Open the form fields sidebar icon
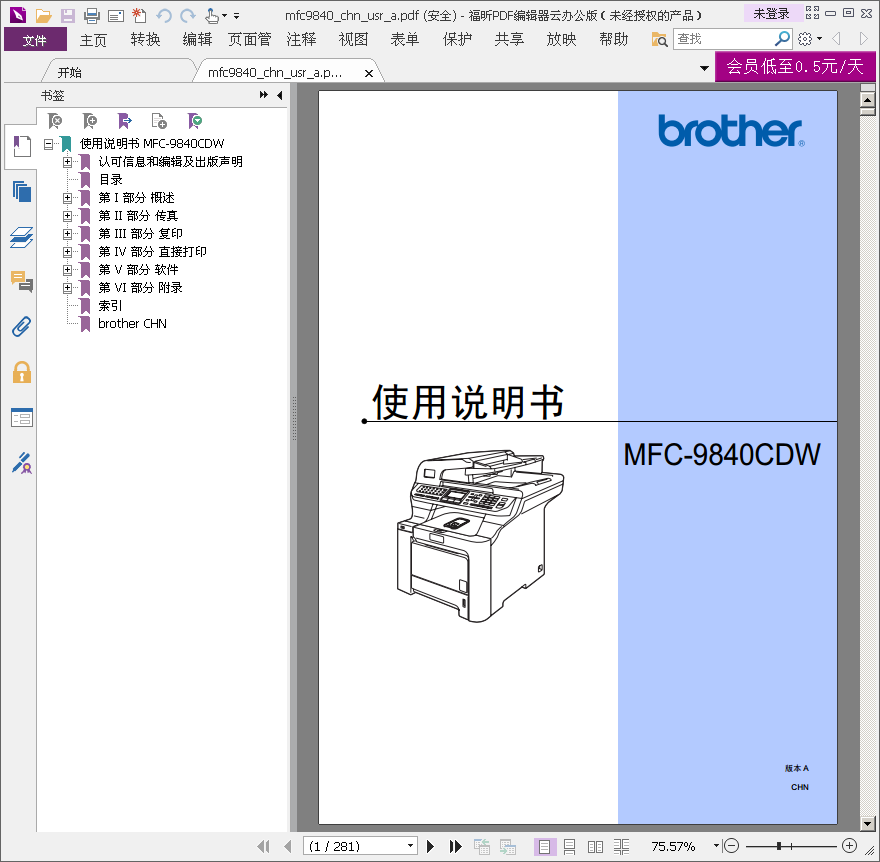The width and height of the screenshot is (880, 862). 21,417
